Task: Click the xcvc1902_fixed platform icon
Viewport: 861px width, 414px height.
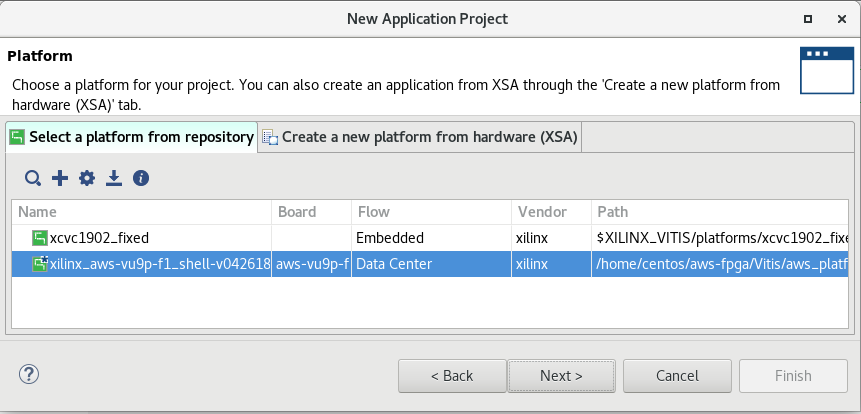Action: pos(39,238)
